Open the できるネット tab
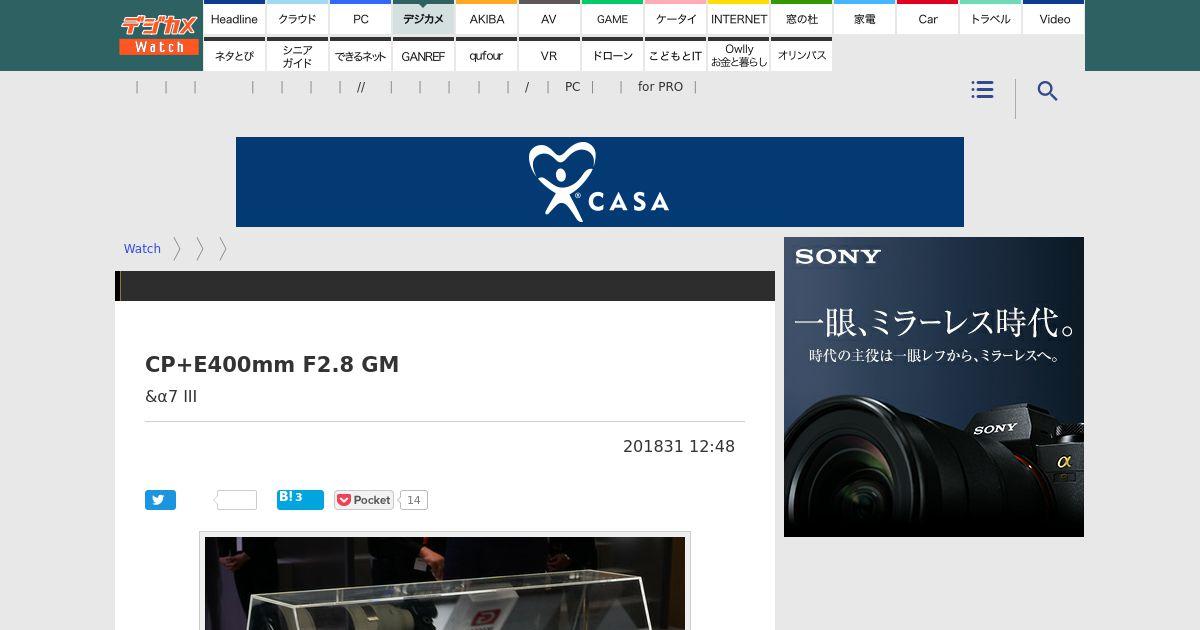The height and width of the screenshot is (630, 1200). 360,55
